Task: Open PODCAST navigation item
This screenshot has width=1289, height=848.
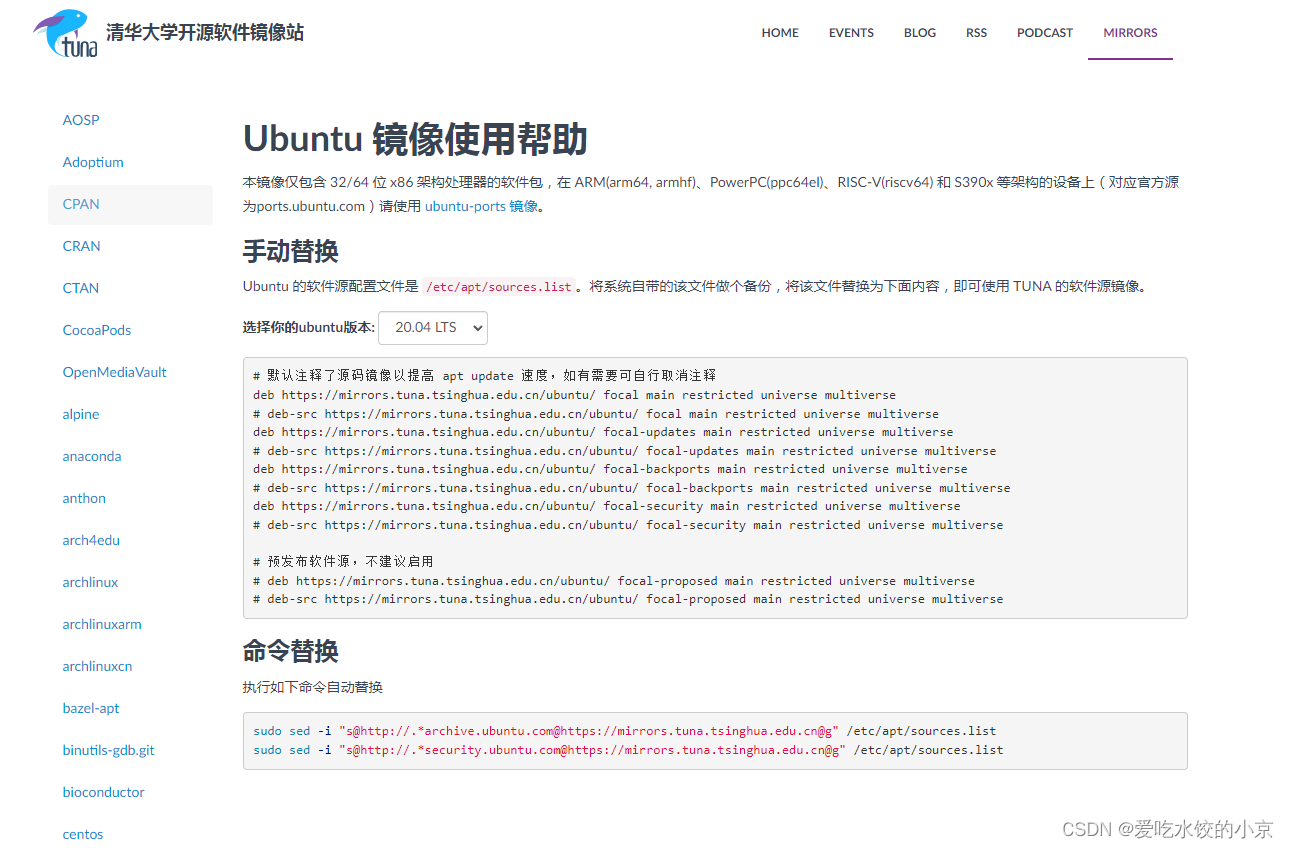Action: coord(1045,33)
